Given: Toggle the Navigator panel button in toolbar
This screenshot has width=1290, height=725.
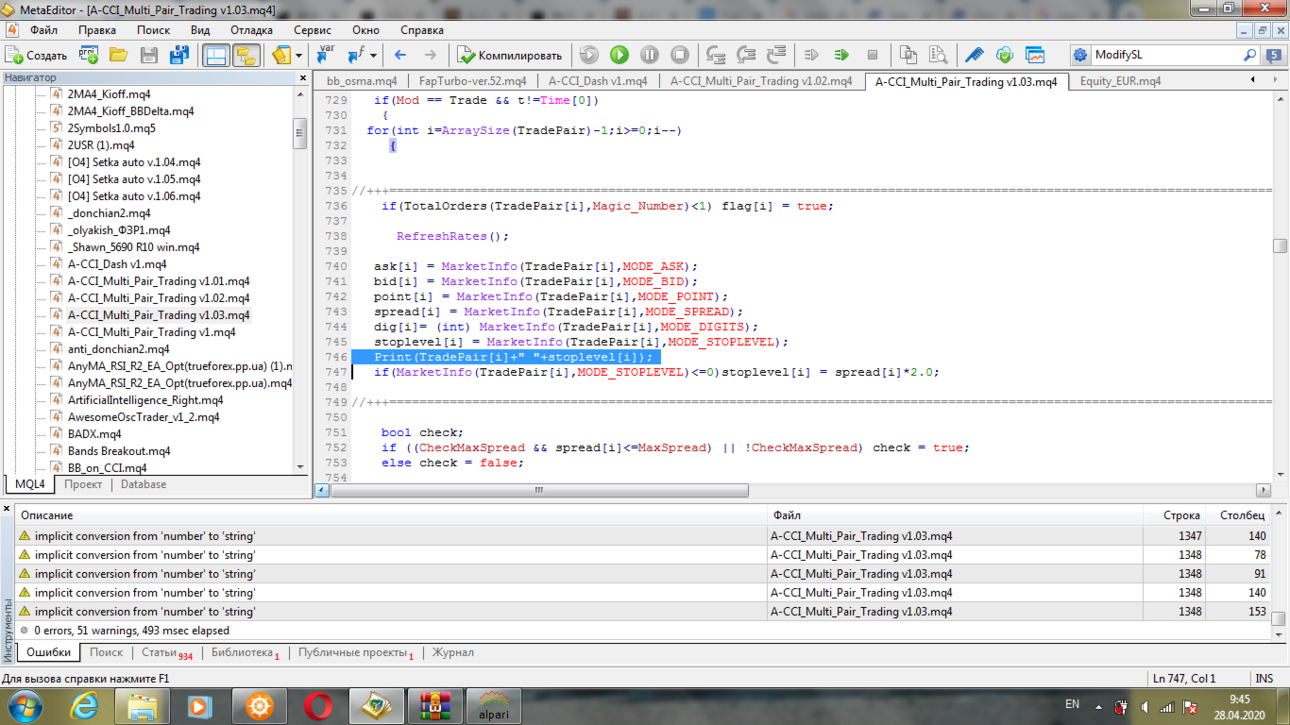Looking at the screenshot, I should click(x=216, y=55).
